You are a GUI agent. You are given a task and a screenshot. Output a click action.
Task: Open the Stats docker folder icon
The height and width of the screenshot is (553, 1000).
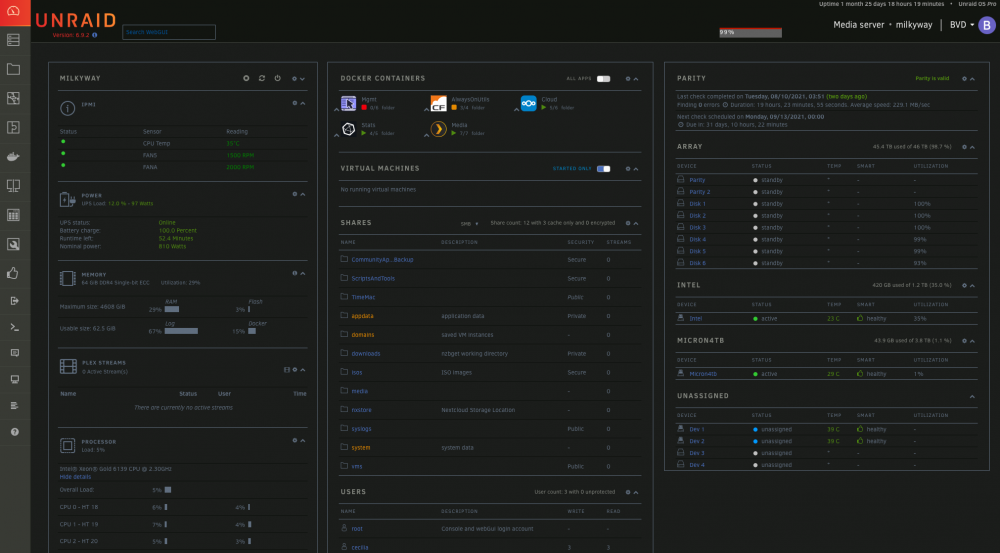pyautogui.click(x=348, y=129)
